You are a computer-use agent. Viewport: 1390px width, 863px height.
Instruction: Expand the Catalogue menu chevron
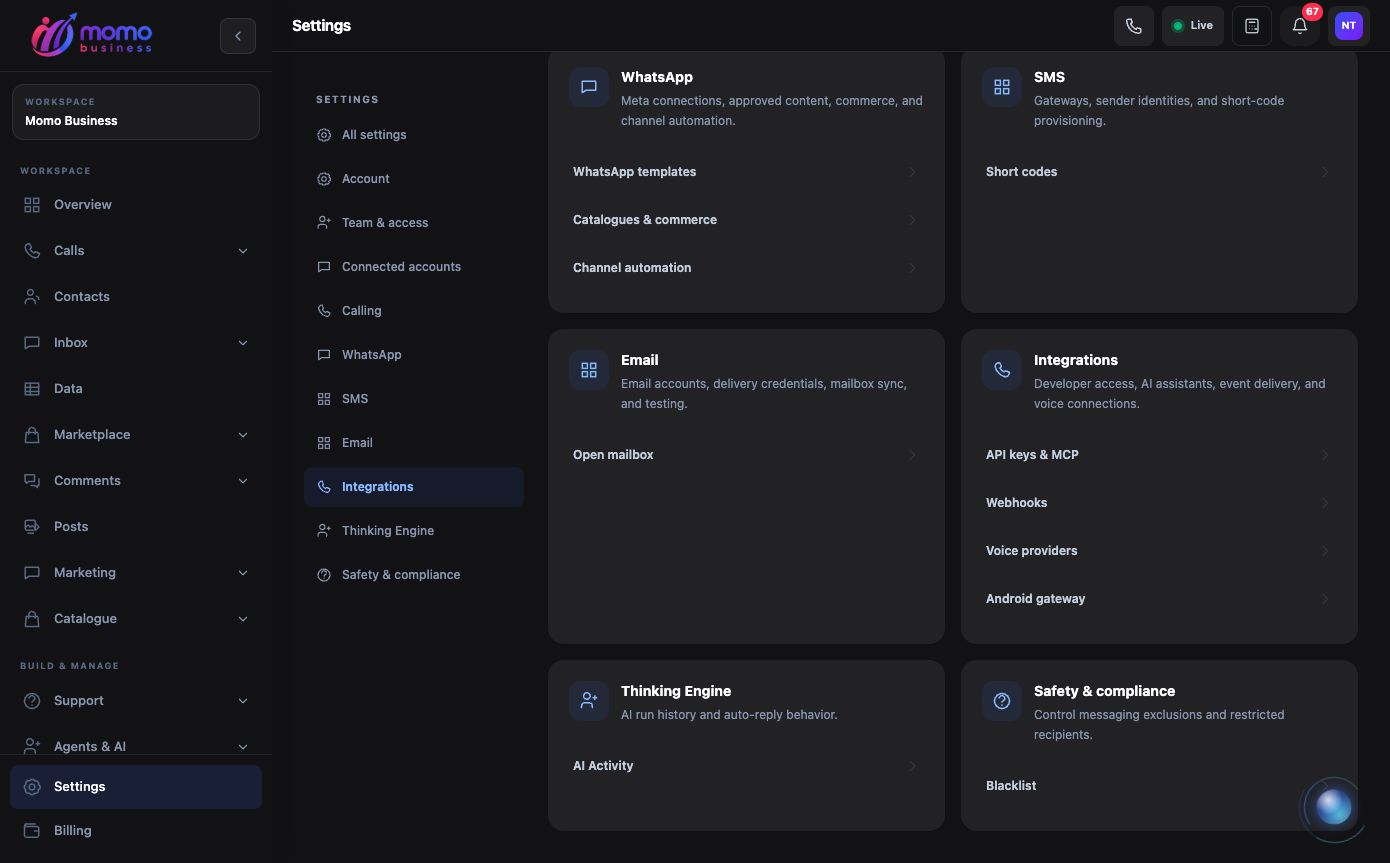coord(243,619)
